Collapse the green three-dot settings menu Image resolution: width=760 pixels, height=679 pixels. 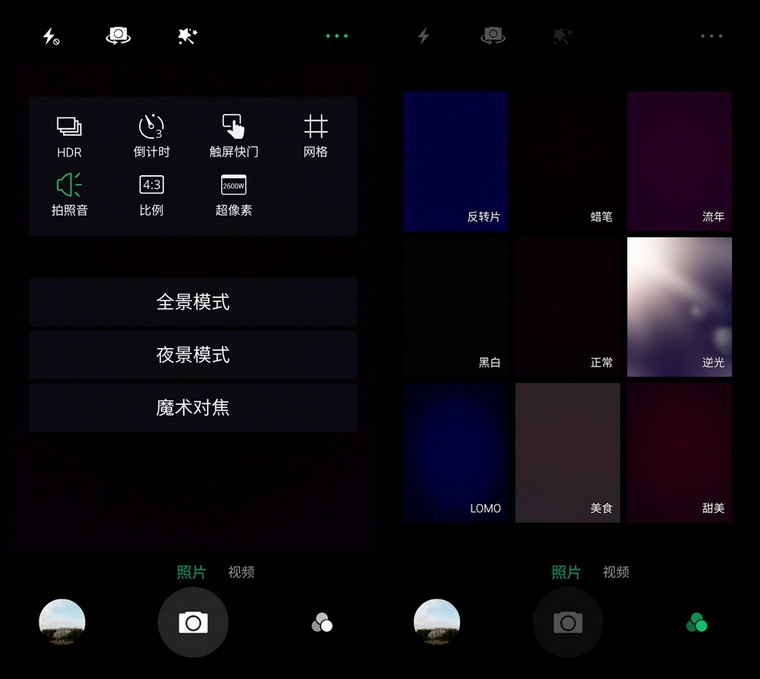point(337,36)
